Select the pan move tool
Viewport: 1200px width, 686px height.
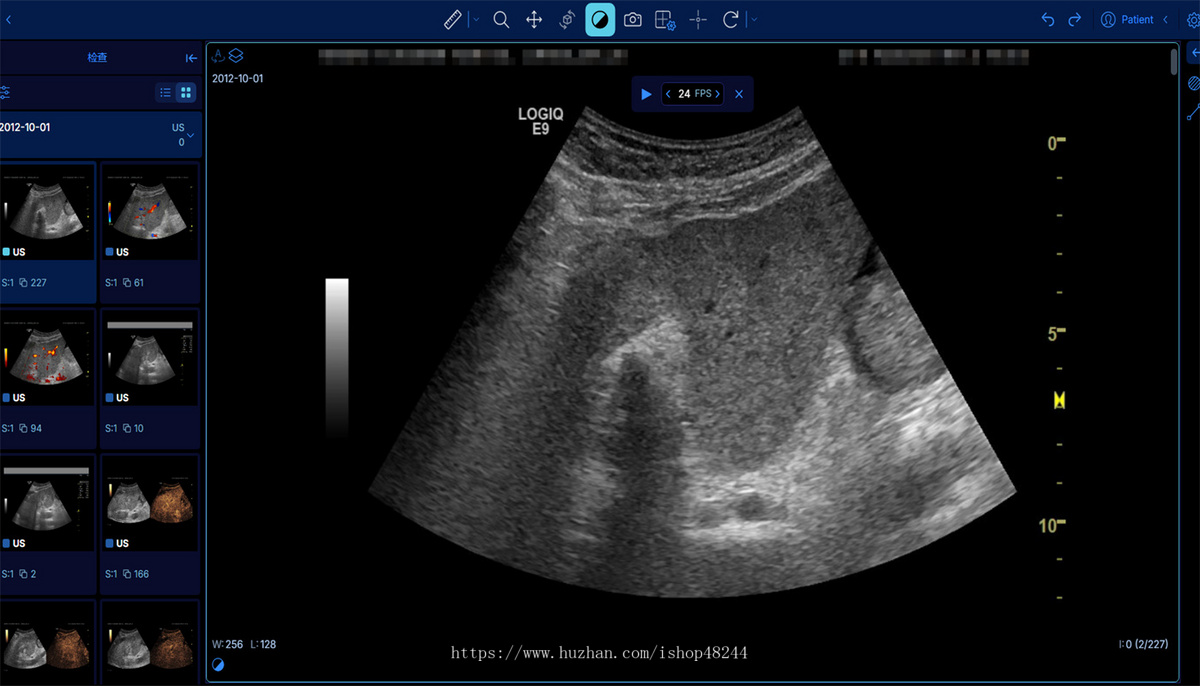coord(534,19)
